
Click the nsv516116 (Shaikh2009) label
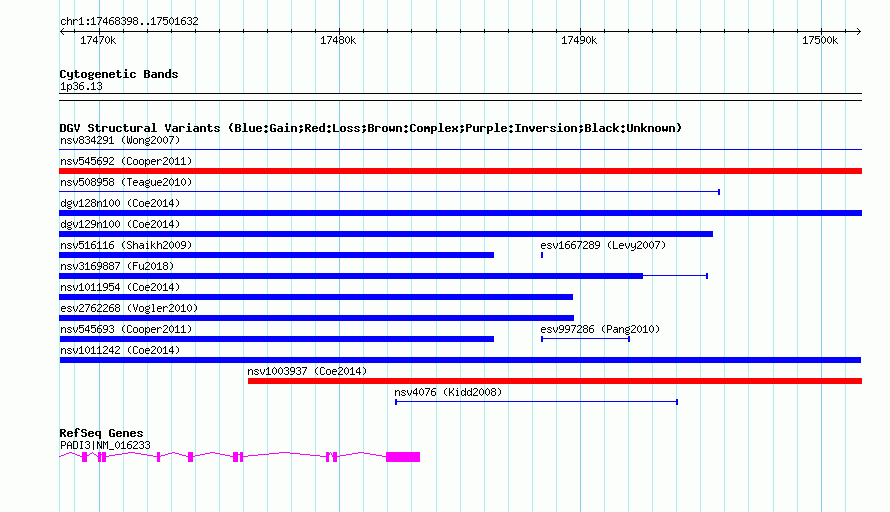pos(126,245)
